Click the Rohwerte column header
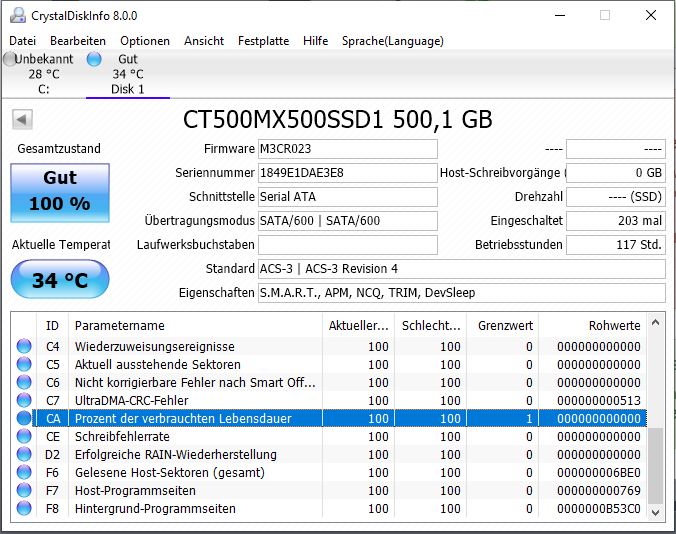The height and width of the screenshot is (534, 676). pyautogui.click(x=592, y=325)
